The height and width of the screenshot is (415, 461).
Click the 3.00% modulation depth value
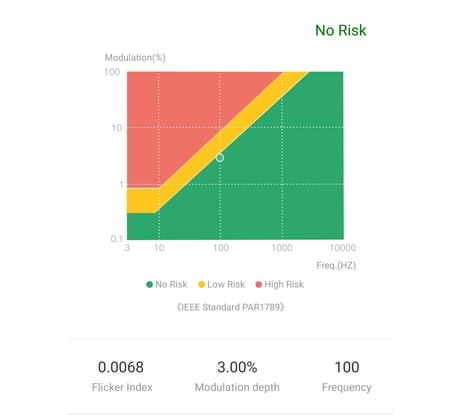(x=237, y=367)
